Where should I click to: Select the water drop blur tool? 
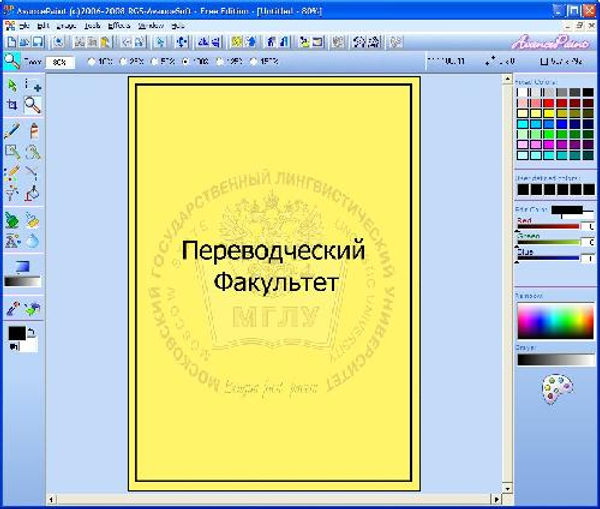click(32, 241)
